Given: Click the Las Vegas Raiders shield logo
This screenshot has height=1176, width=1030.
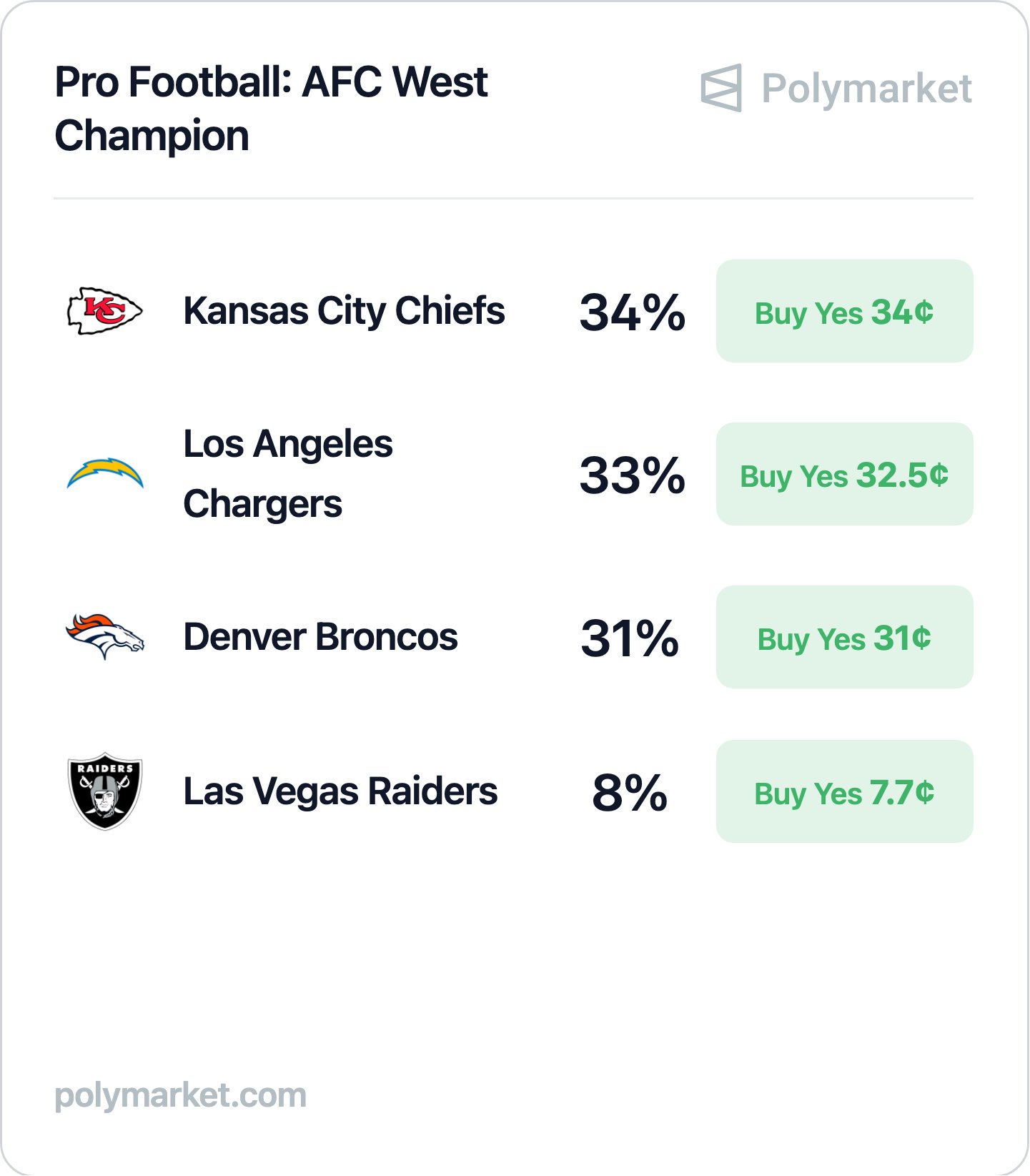Looking at the screenshot, I should tap(105, 791).
